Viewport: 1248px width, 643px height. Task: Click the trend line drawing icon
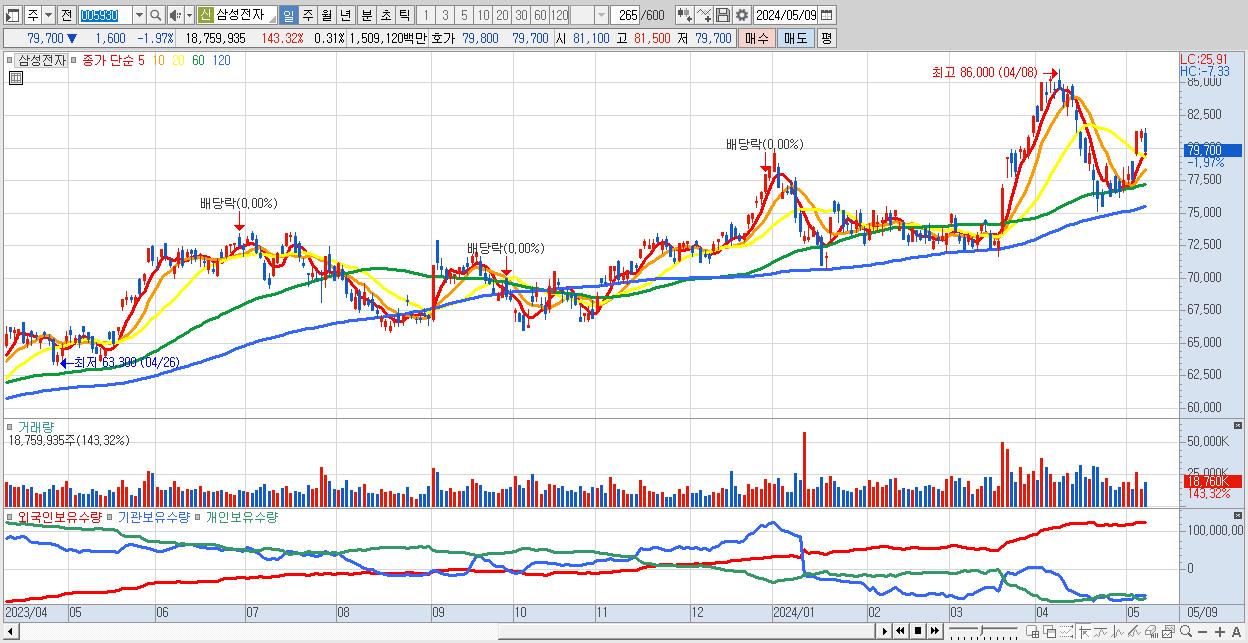(1134, 632)
